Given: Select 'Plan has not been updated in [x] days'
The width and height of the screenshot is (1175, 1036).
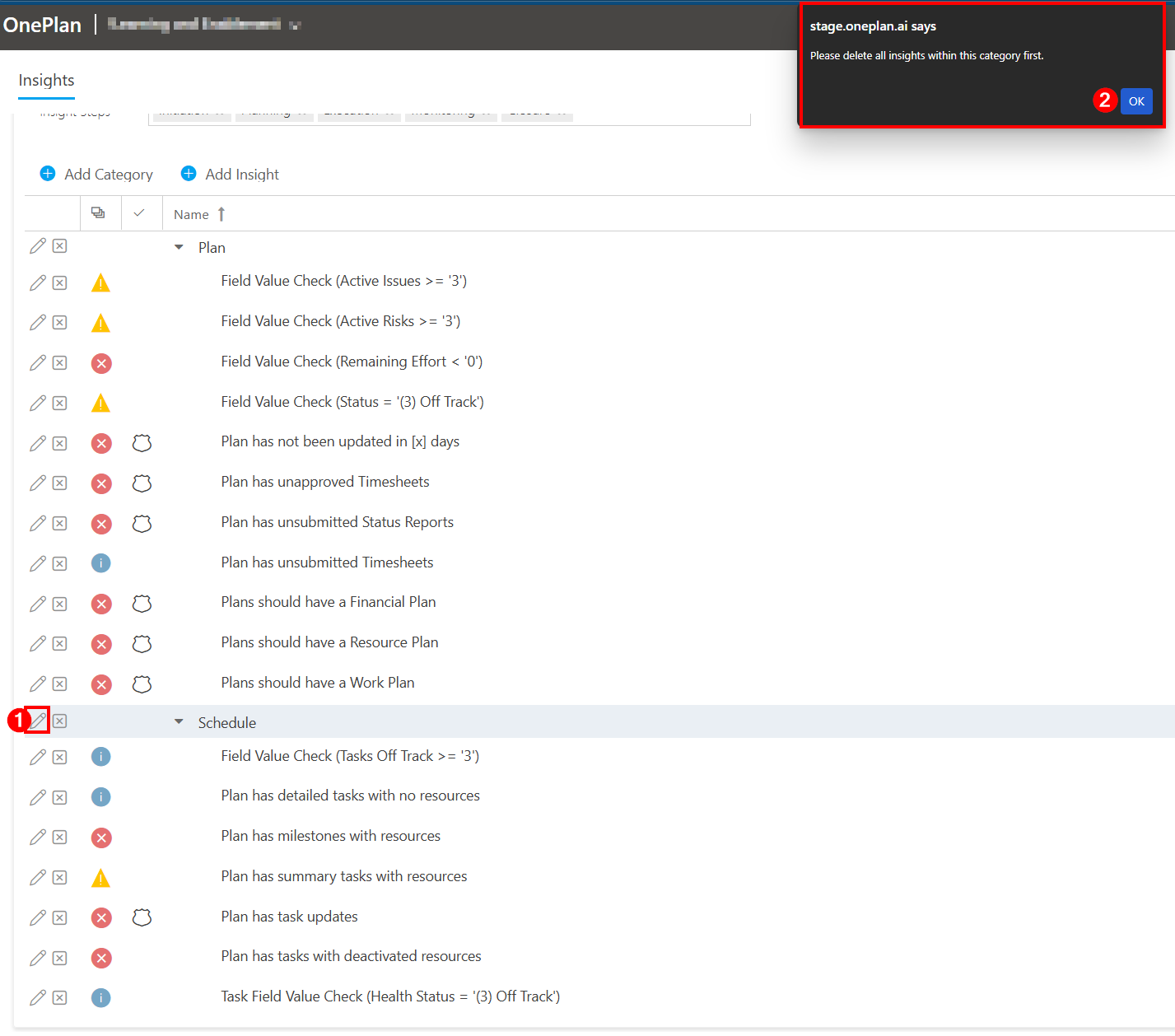Looking at the screenshot, I should click(x=340, y=441).
